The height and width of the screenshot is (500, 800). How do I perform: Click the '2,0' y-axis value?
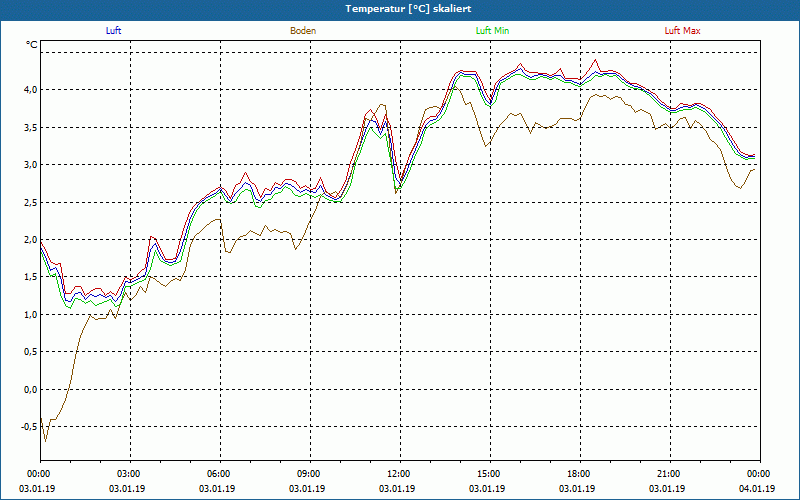pos(31,239)
